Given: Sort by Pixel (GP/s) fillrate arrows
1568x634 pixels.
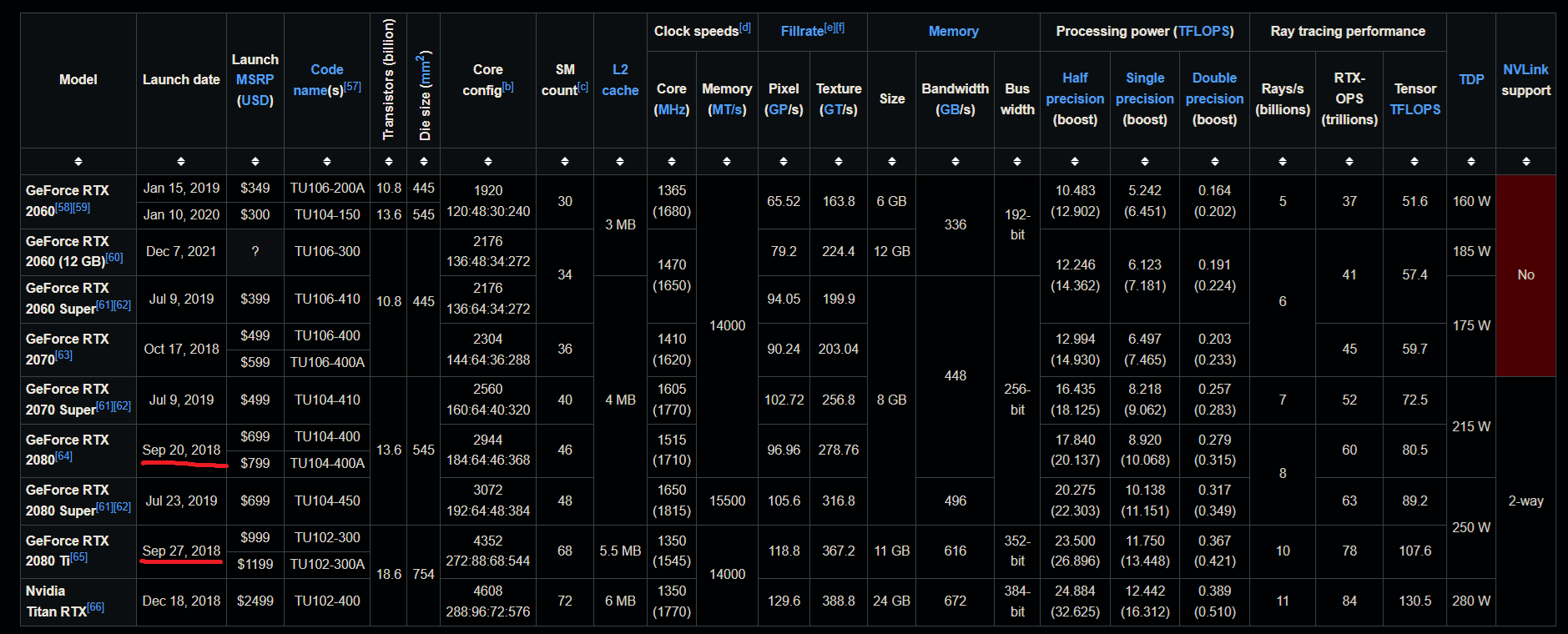Looking at the screenshot, I should [x=784, y=161].
